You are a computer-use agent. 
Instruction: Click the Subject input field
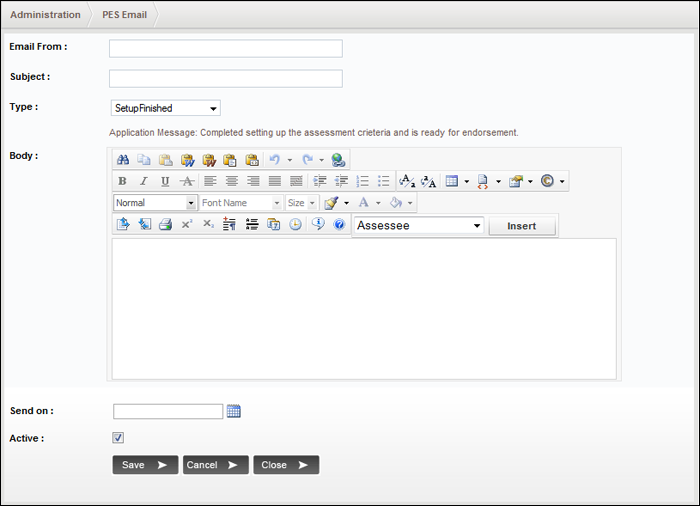[x=226, y=79]
